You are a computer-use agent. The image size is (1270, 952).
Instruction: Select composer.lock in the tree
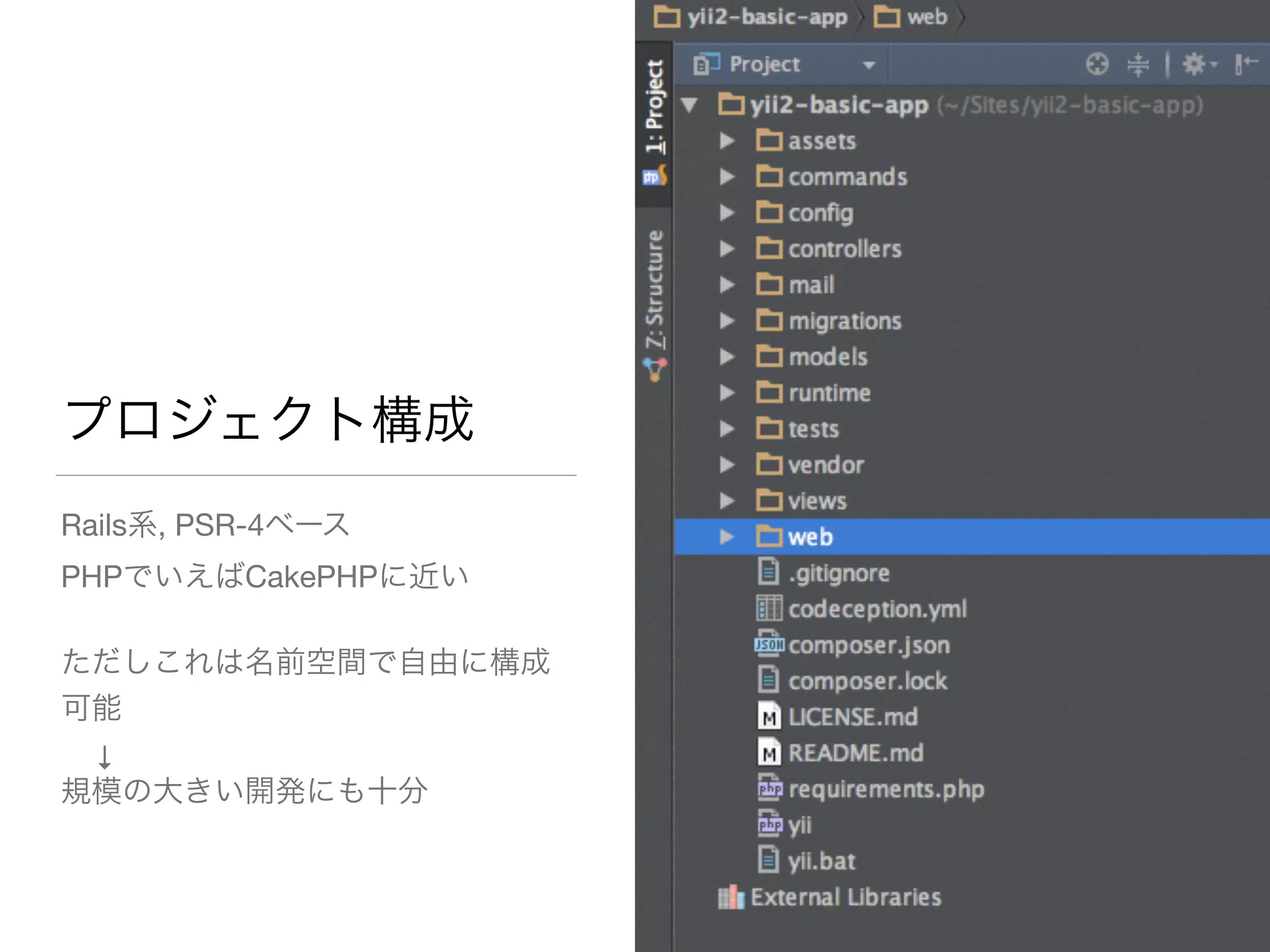point(868,681)
